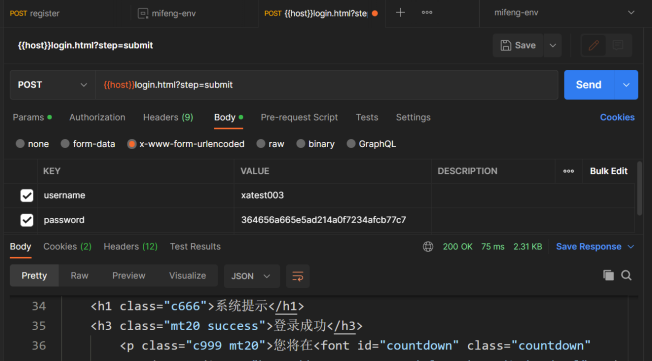Click the request title above URL bar
Image resolution: width=652 pixels, height=361 pixels.
pyautogui.click(x=85, y=45)
